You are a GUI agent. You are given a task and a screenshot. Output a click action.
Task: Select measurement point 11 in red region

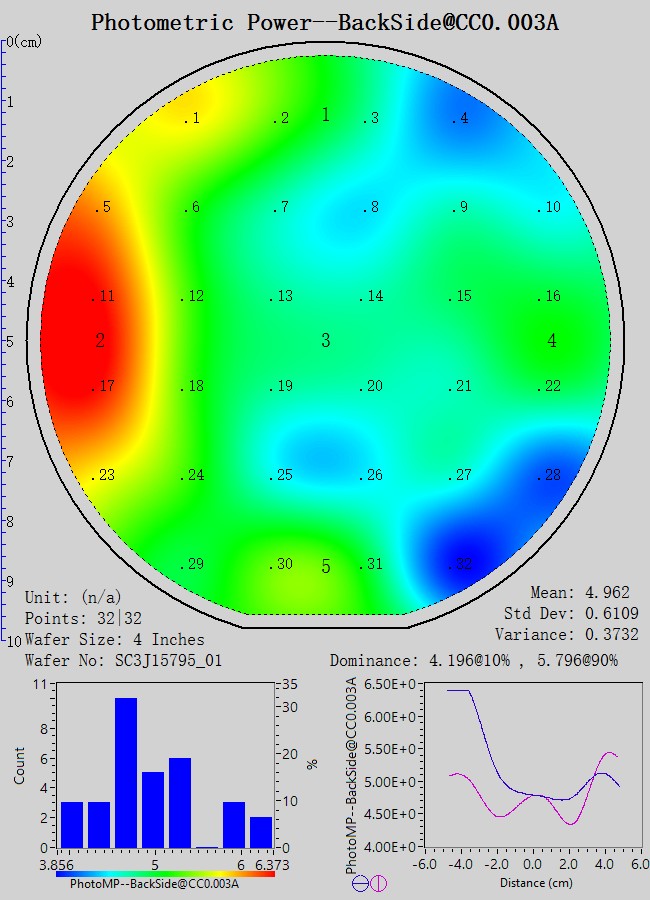click(104, 296)
